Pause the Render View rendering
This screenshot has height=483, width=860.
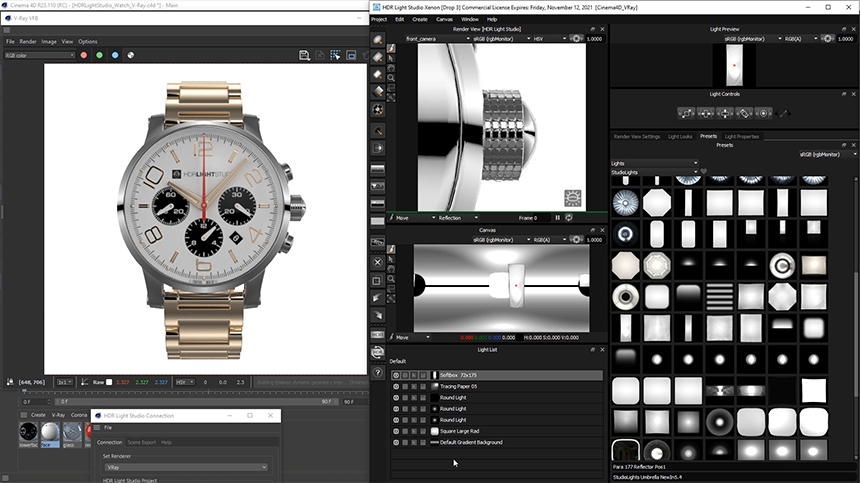click(x=557, y=218)
